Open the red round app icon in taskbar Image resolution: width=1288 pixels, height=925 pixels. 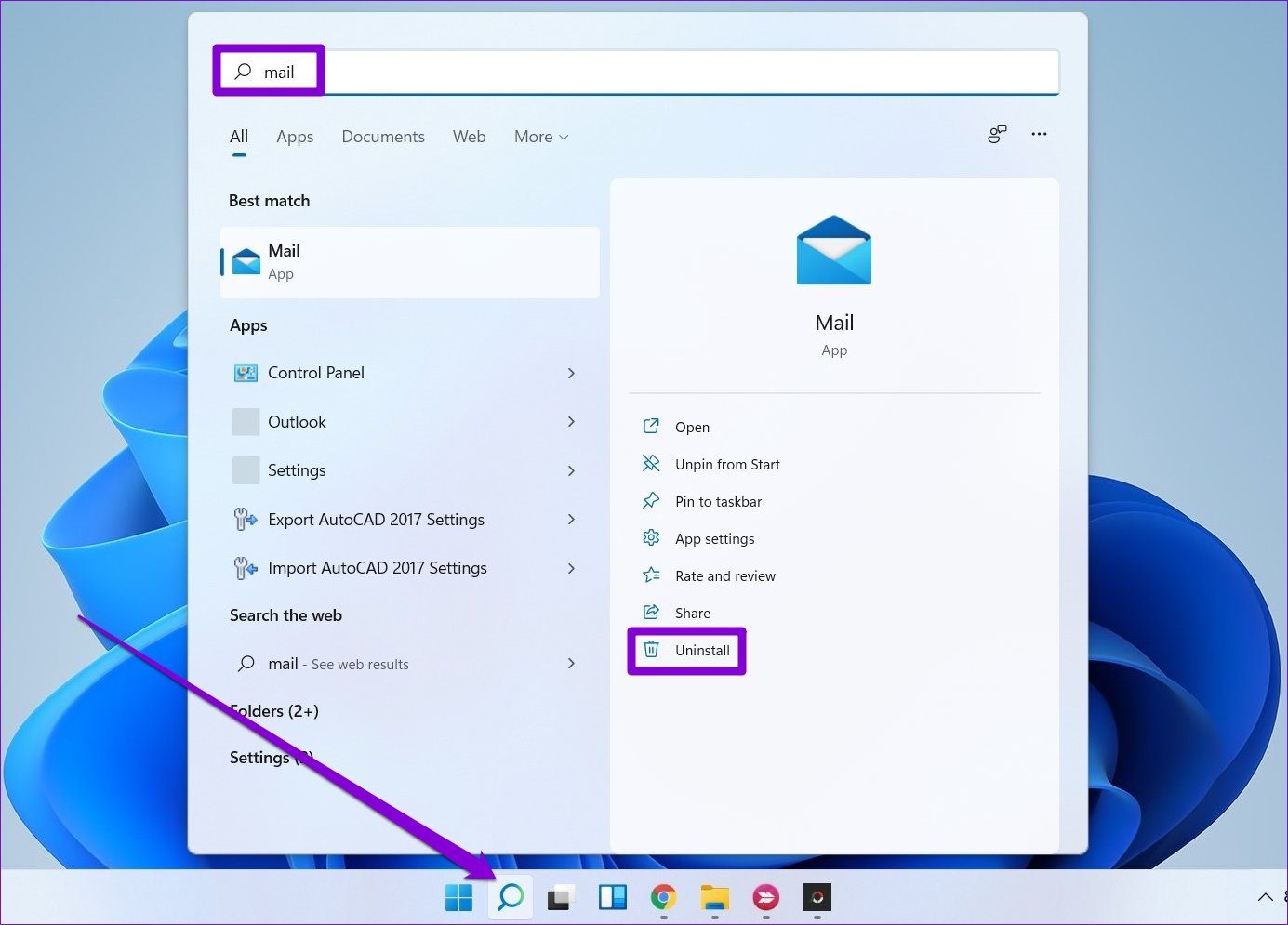pos(765,897)
